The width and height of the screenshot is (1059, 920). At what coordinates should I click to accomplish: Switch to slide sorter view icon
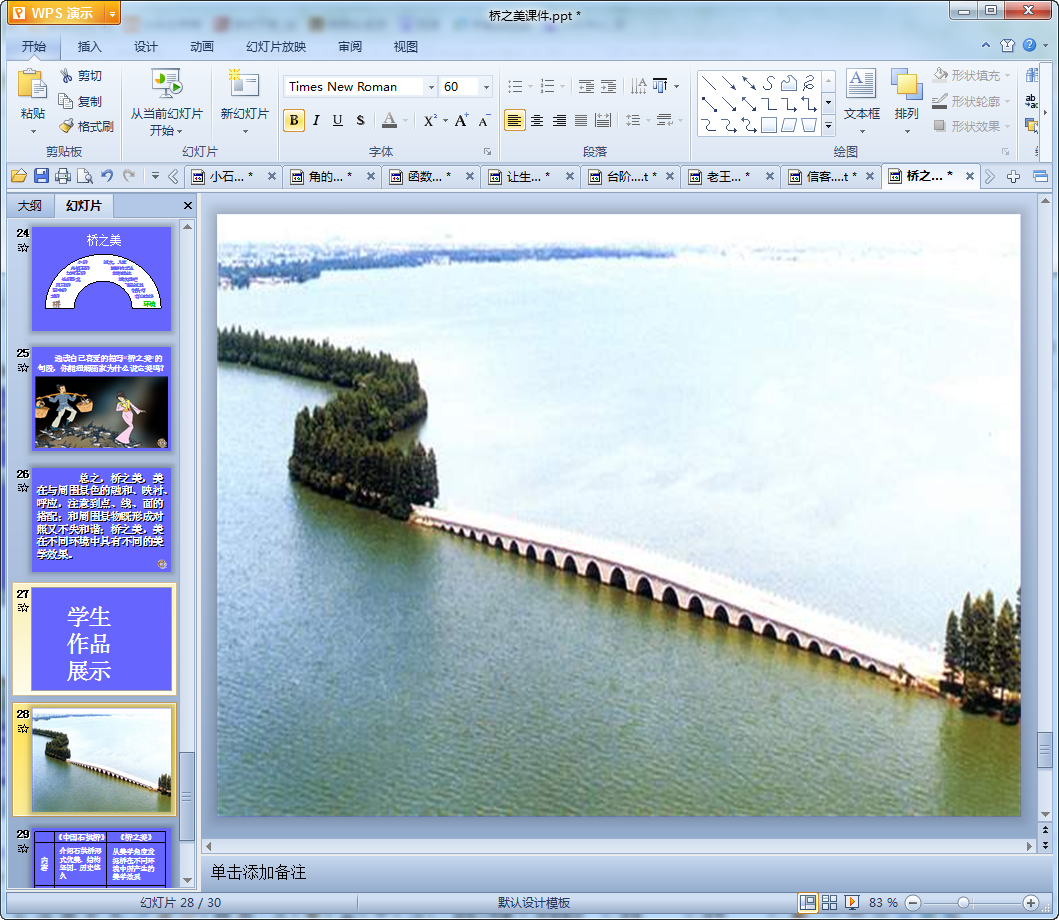point(829,902)
